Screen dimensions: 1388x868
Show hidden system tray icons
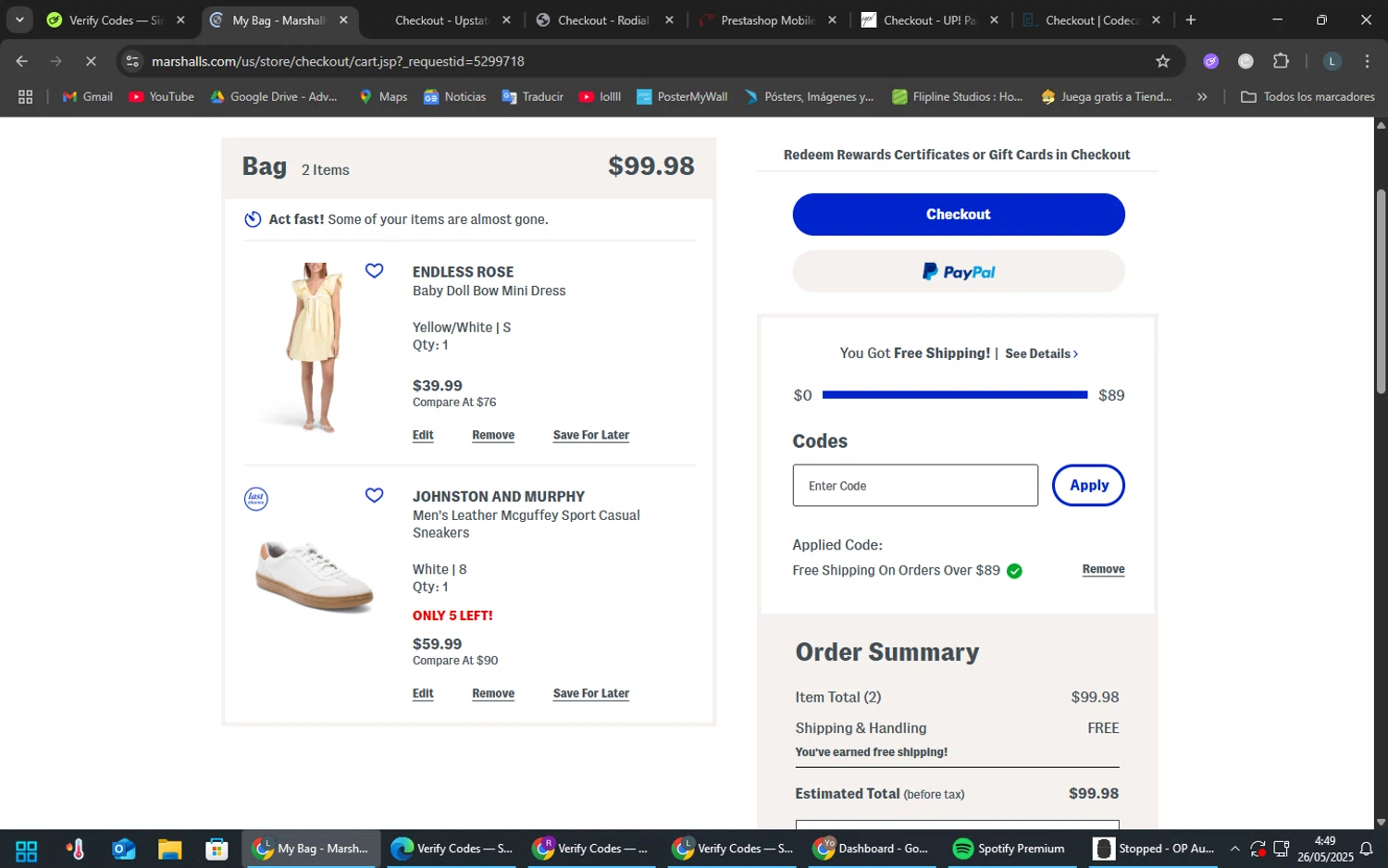click(1234, 849)
